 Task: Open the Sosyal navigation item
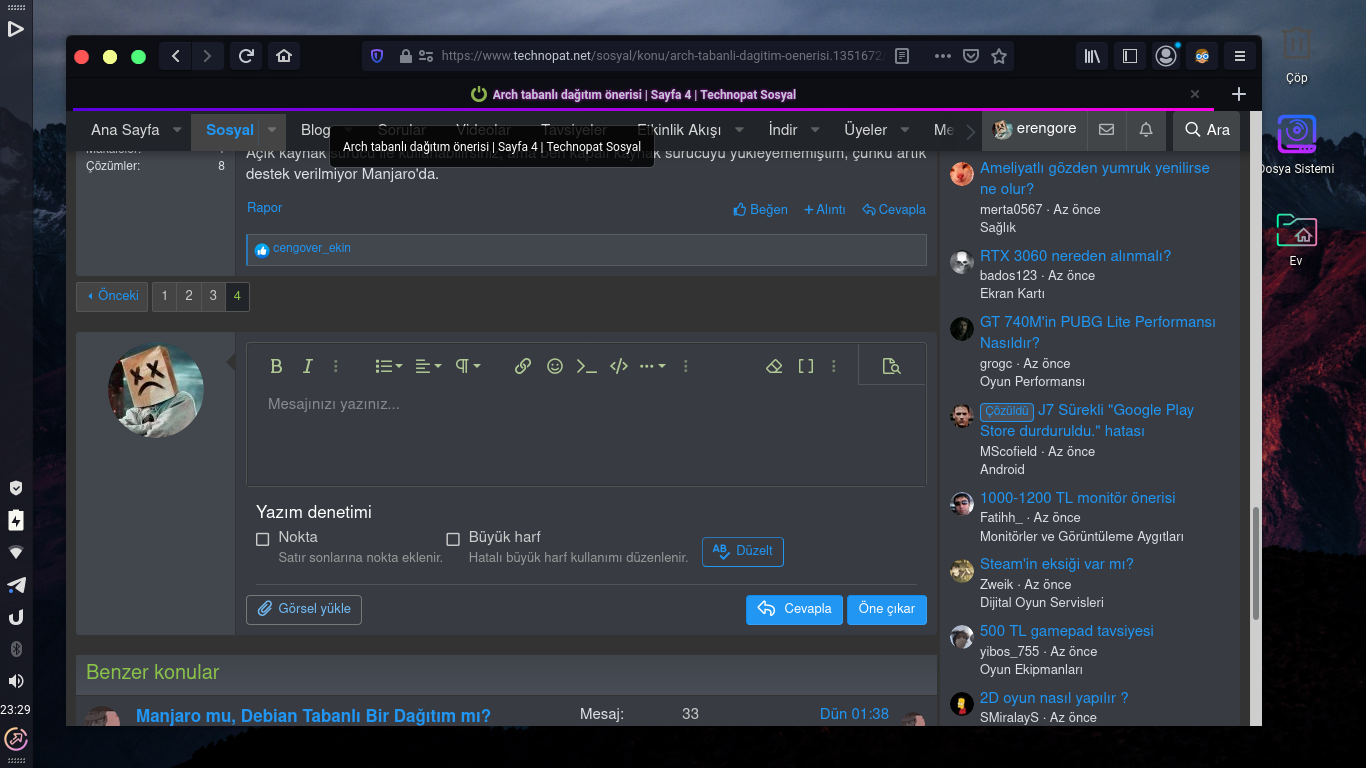click(230, 130)
